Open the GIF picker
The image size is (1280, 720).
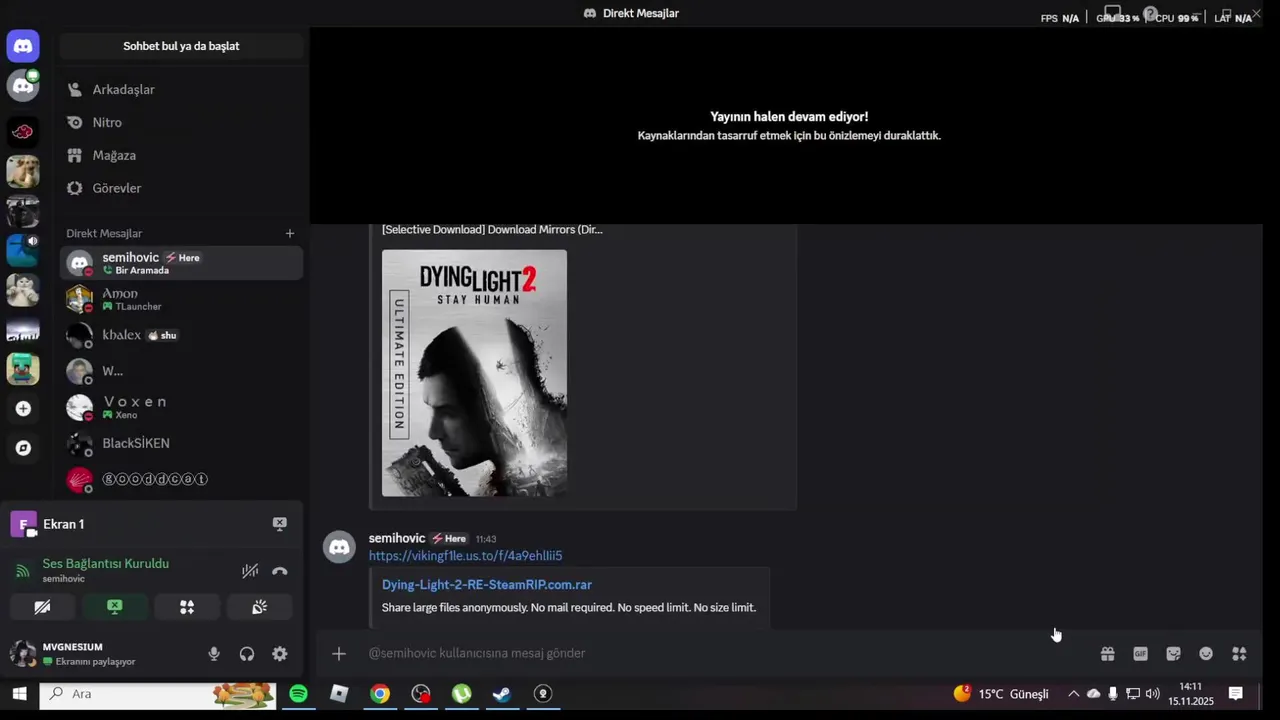pos(1140,654)
